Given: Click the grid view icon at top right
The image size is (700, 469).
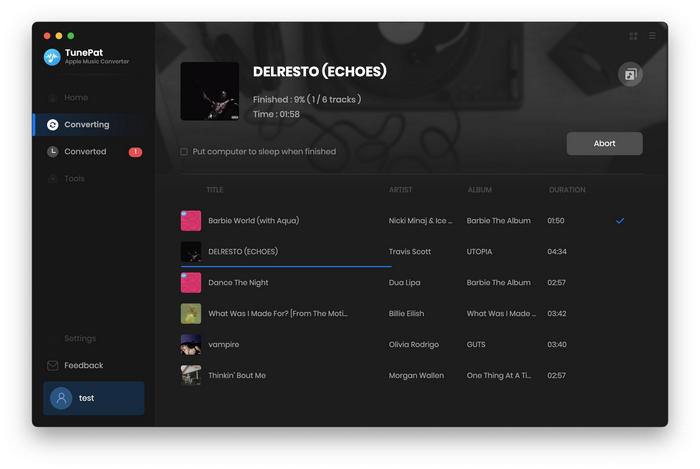Looking at the screenshot, I should pyautogui.click(x=633, y=36).
